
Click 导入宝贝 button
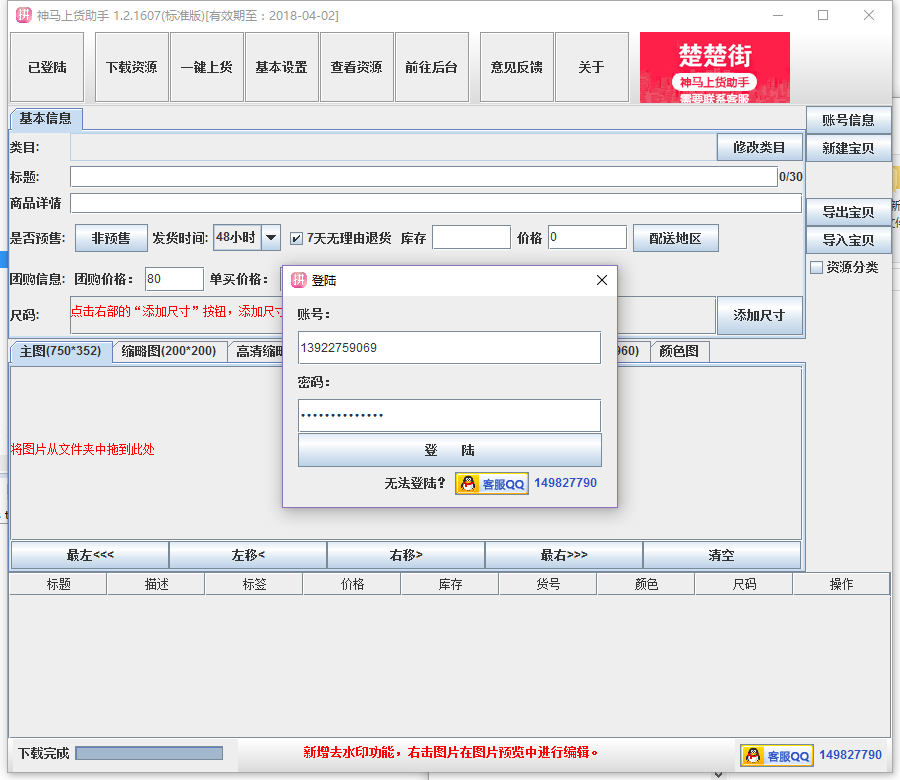click(x=848, y=240)
